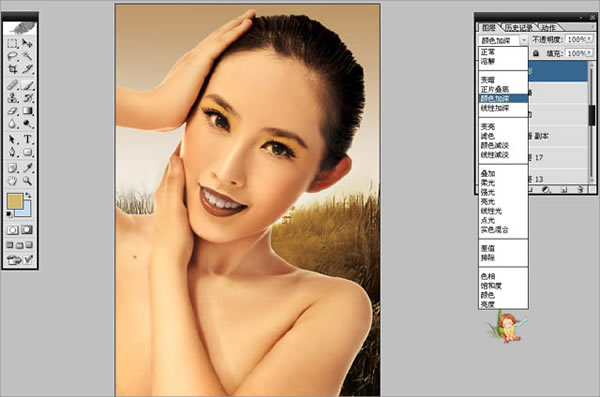The image size is (600, 397).
Task: Click the foreground color swatch
Action: coord(15,201)
